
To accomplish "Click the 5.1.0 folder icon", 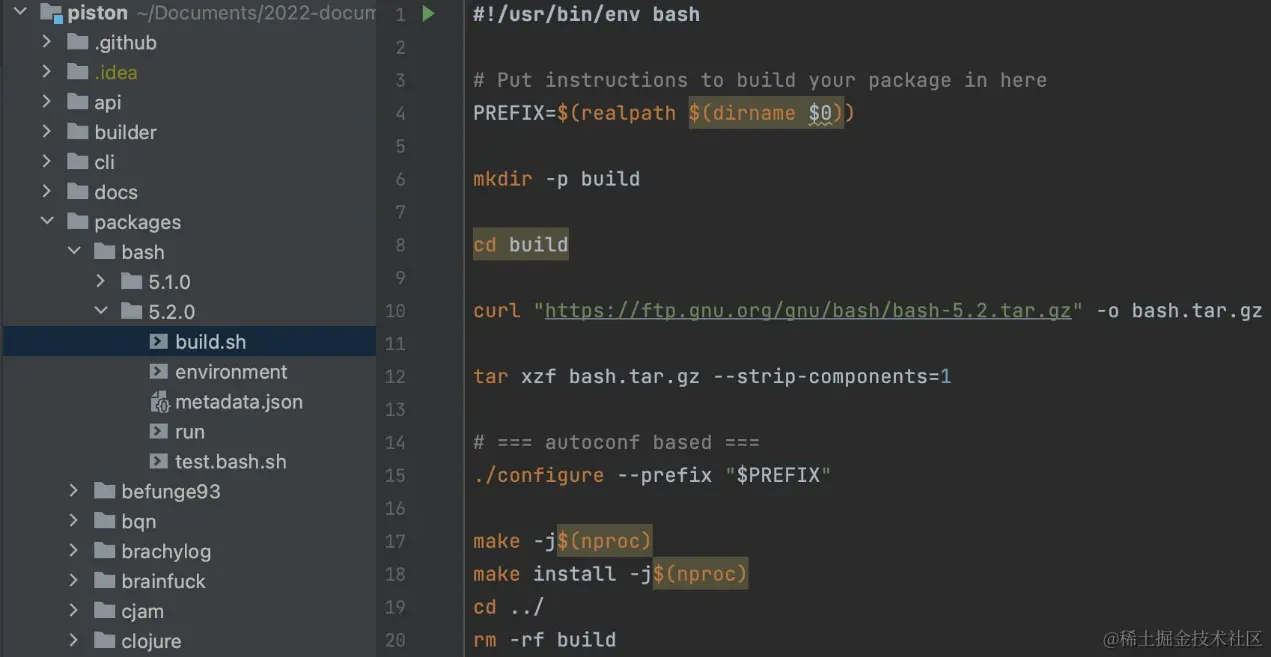I will (x=131, y=282).
